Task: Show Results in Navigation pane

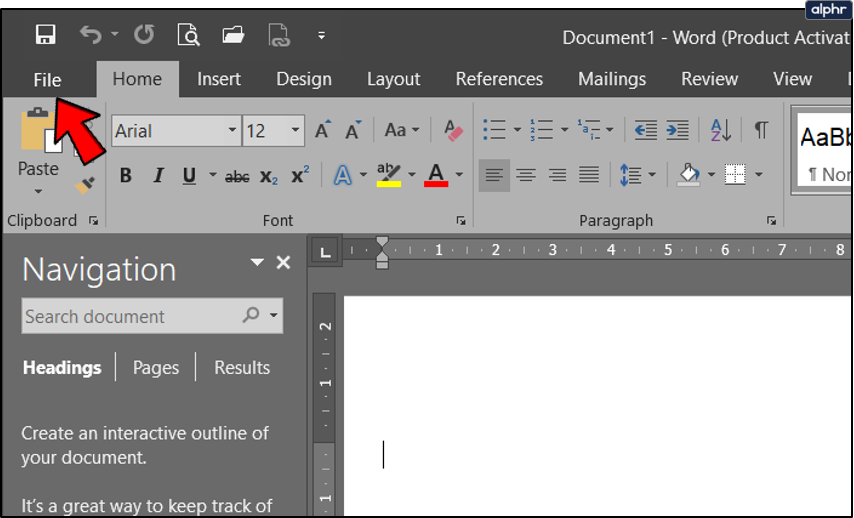Action: point(242,368)
